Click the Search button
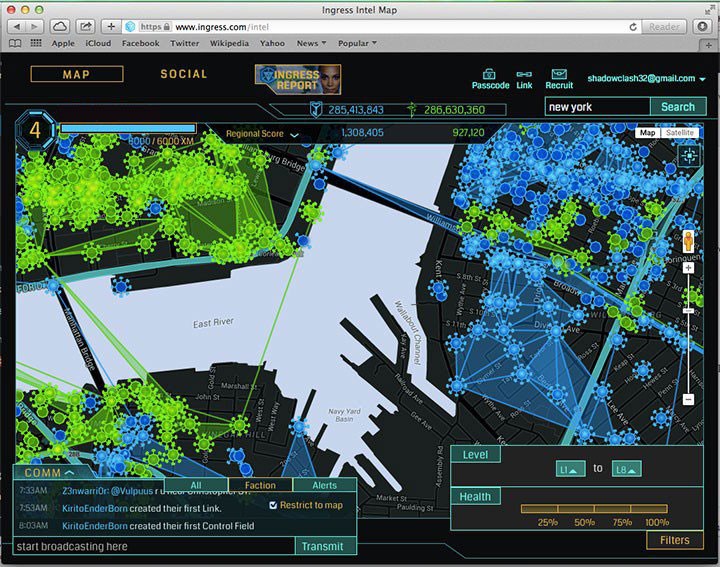720x567 pixels. [678, 107]
